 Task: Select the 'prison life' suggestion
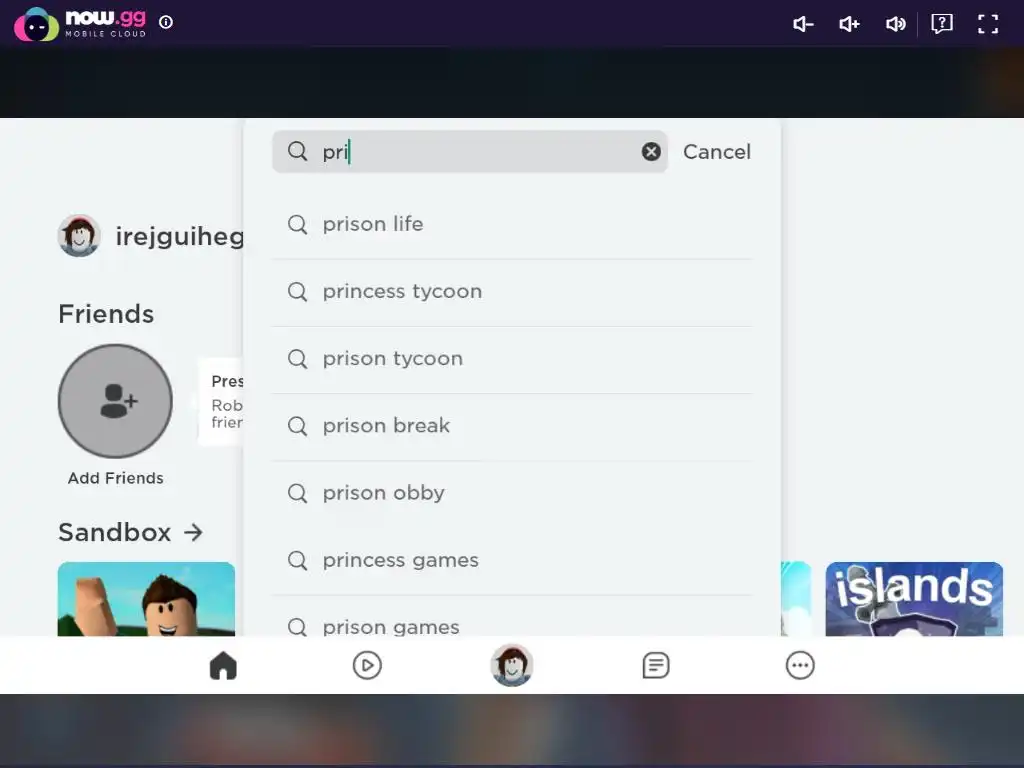(512, 224)
